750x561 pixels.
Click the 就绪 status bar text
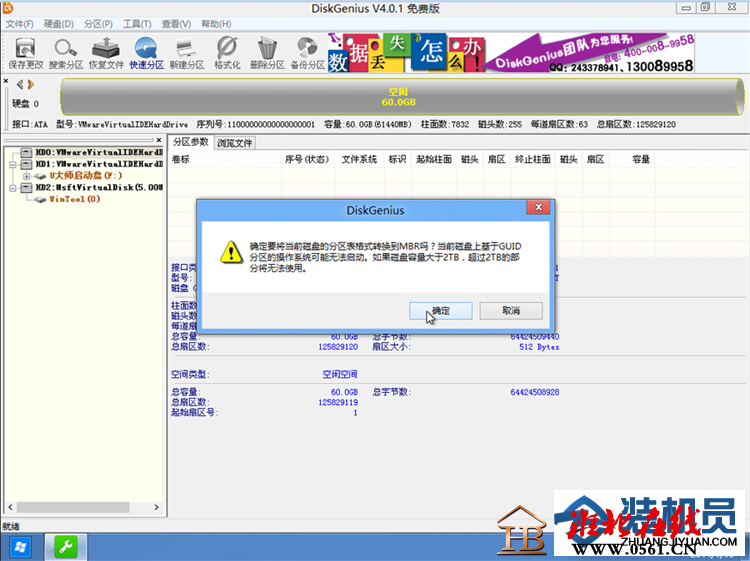click(x=11, y=527)
